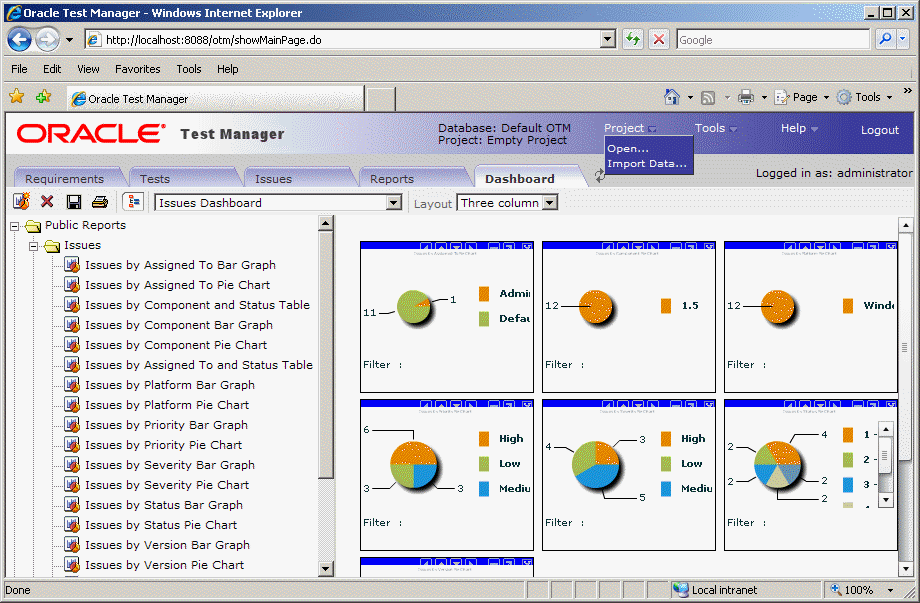920x603 pixels.
Task: Open the Oracle Tools header menu
Action: [x=716, y=128]
